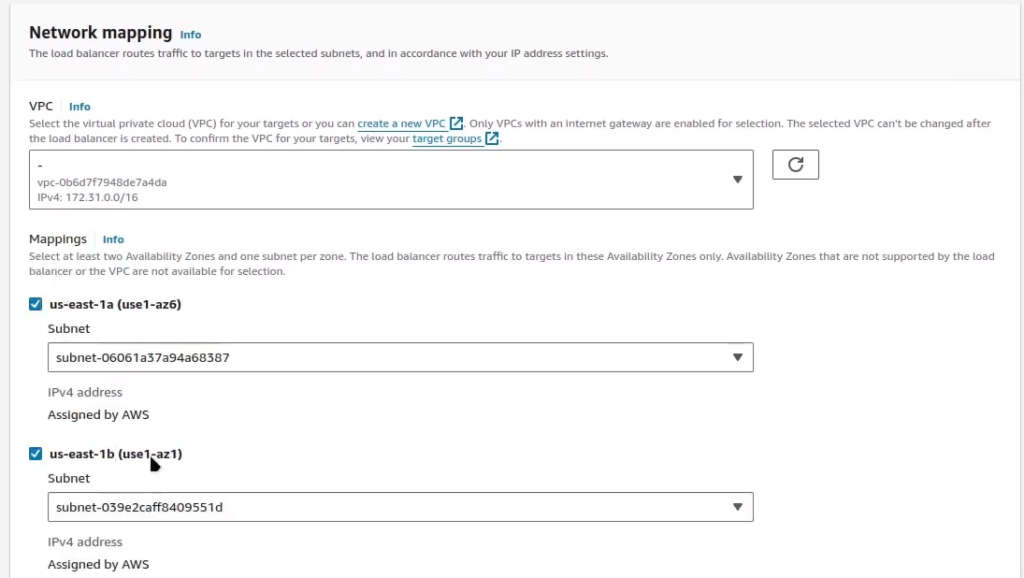Uncheck the us-east-1a availability zone checkbox

[x=36, y=304]
